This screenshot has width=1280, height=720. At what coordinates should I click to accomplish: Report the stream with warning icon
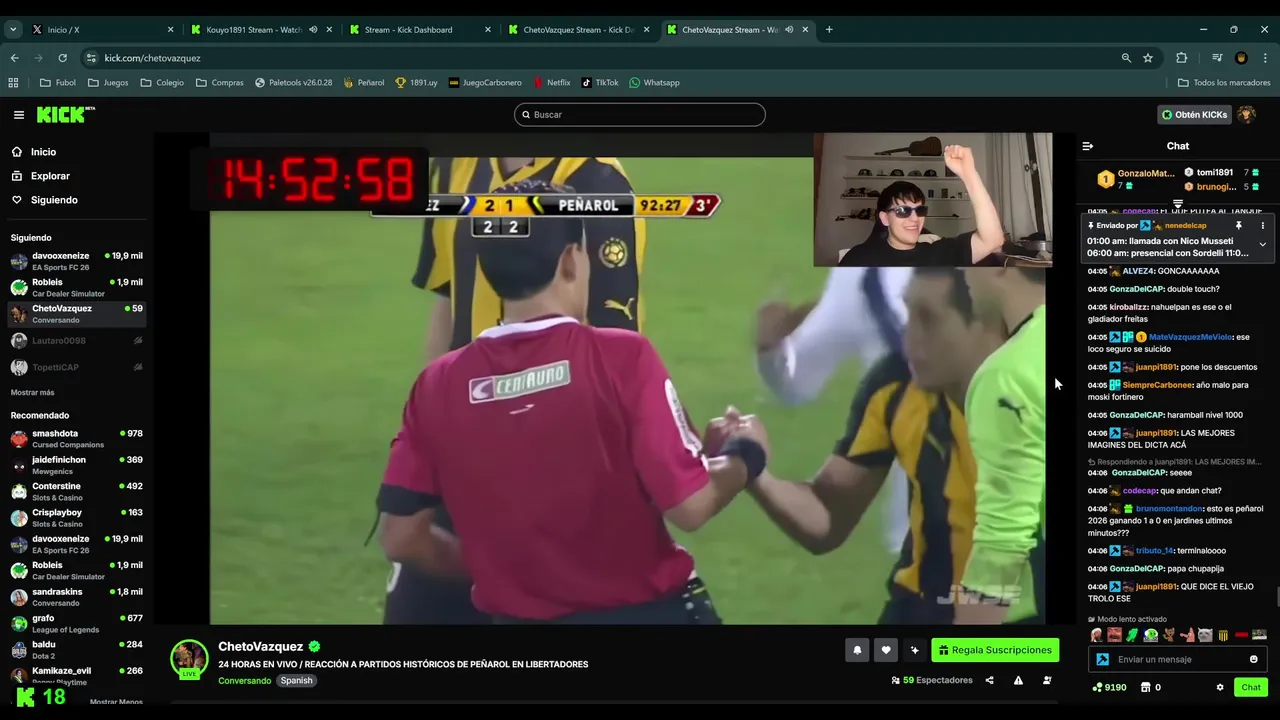coord(1018,680)
